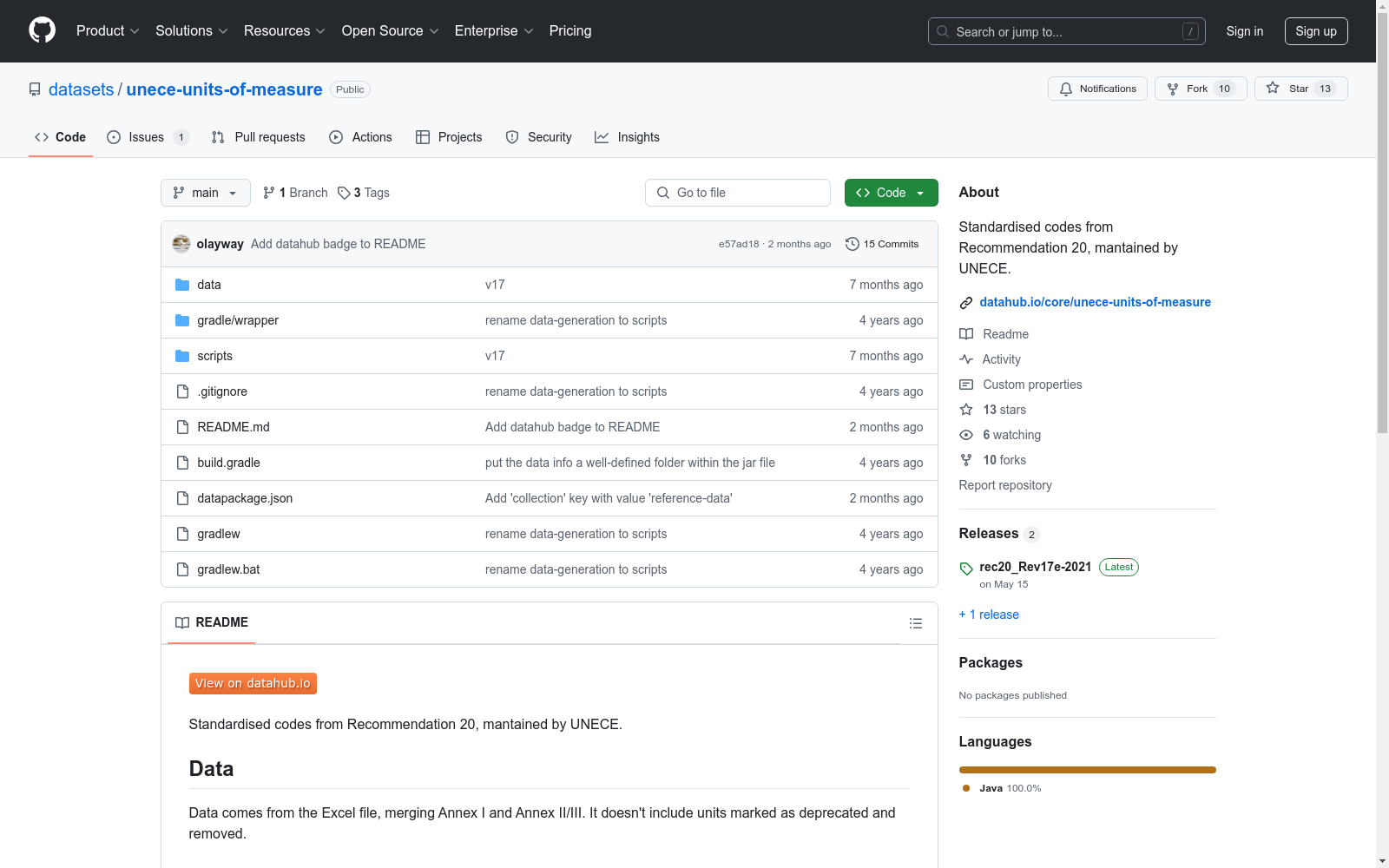Click the branch icon beside 1 Branch
This screenshot has width=1389, height=868.
(269, 193)
